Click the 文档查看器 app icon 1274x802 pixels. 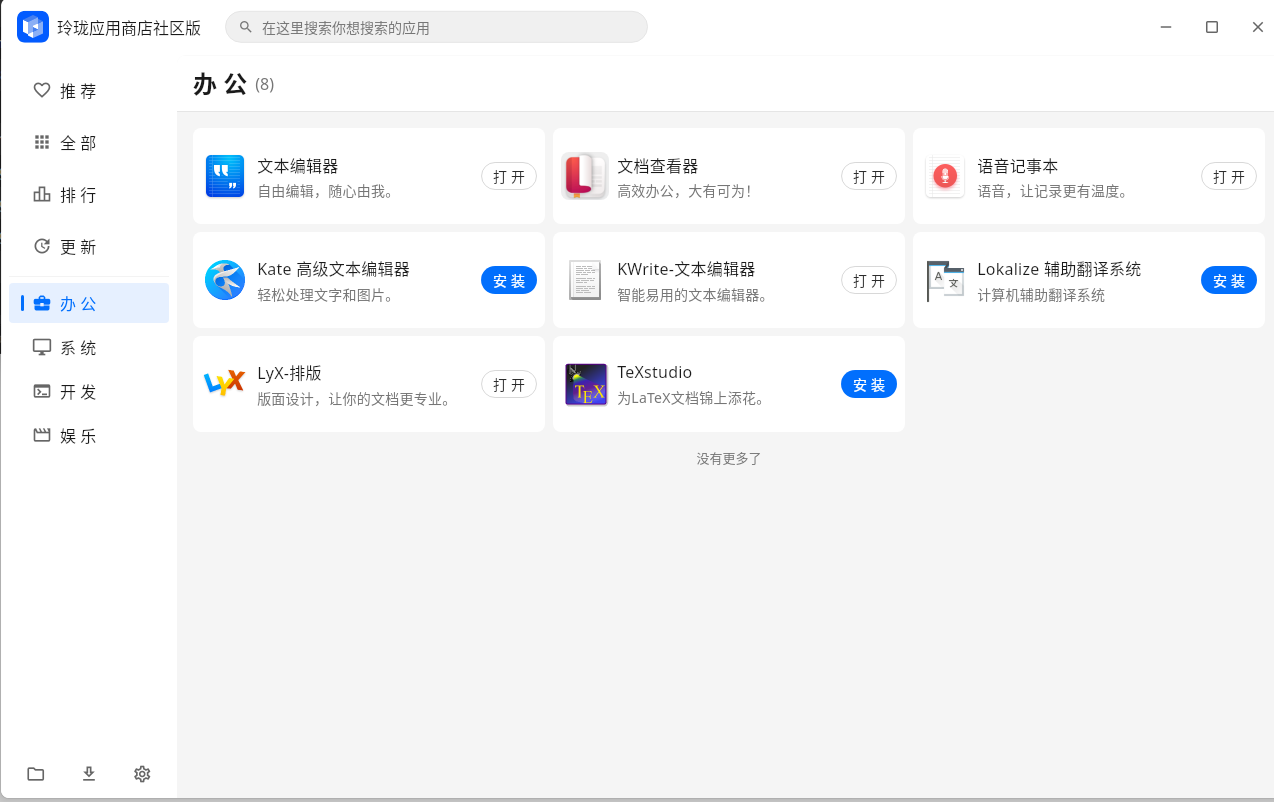pyautogui.click(x=585, y=176)
